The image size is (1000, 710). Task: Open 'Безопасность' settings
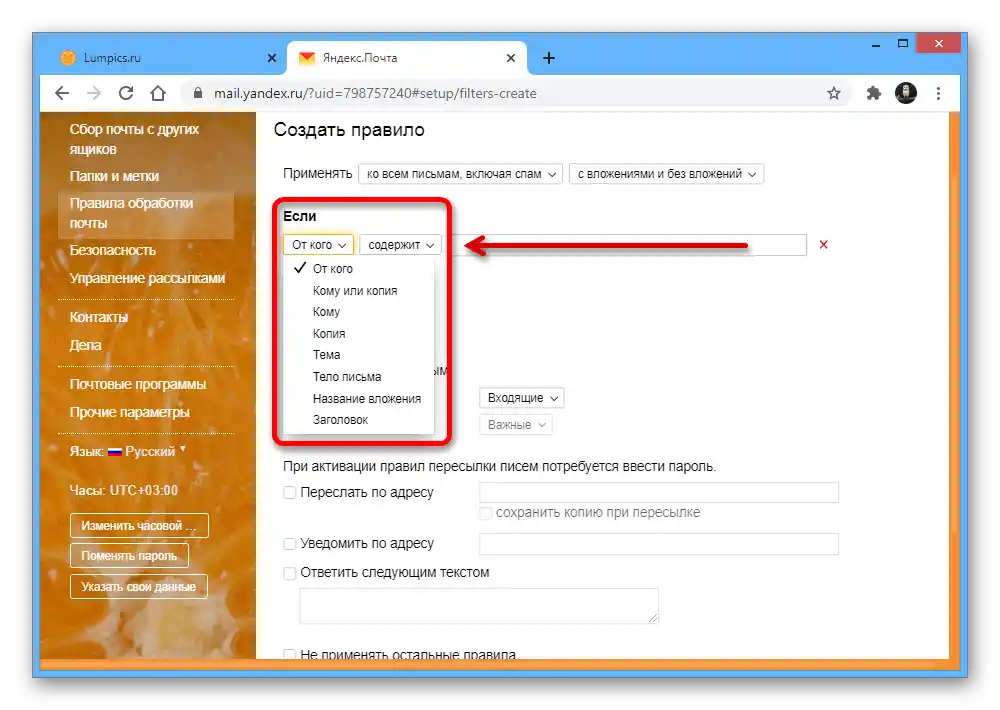(112, 250)
